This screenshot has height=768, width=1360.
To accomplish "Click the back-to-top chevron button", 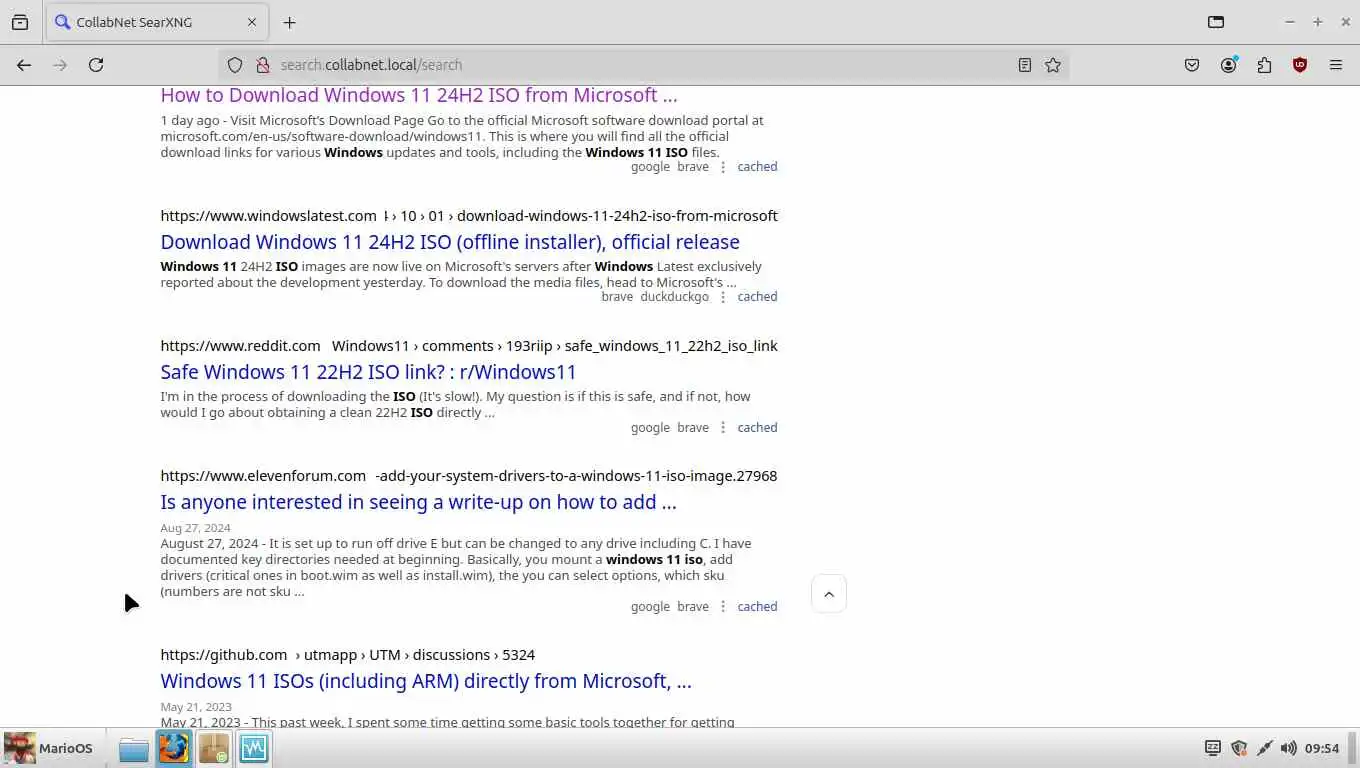I will [x=829, y=594].
